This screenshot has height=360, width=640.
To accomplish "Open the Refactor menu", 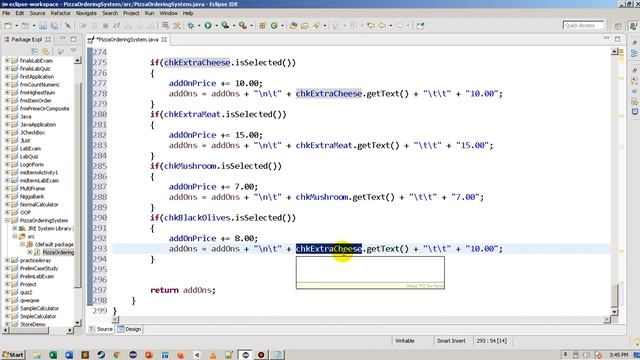I will pos(60,13).
